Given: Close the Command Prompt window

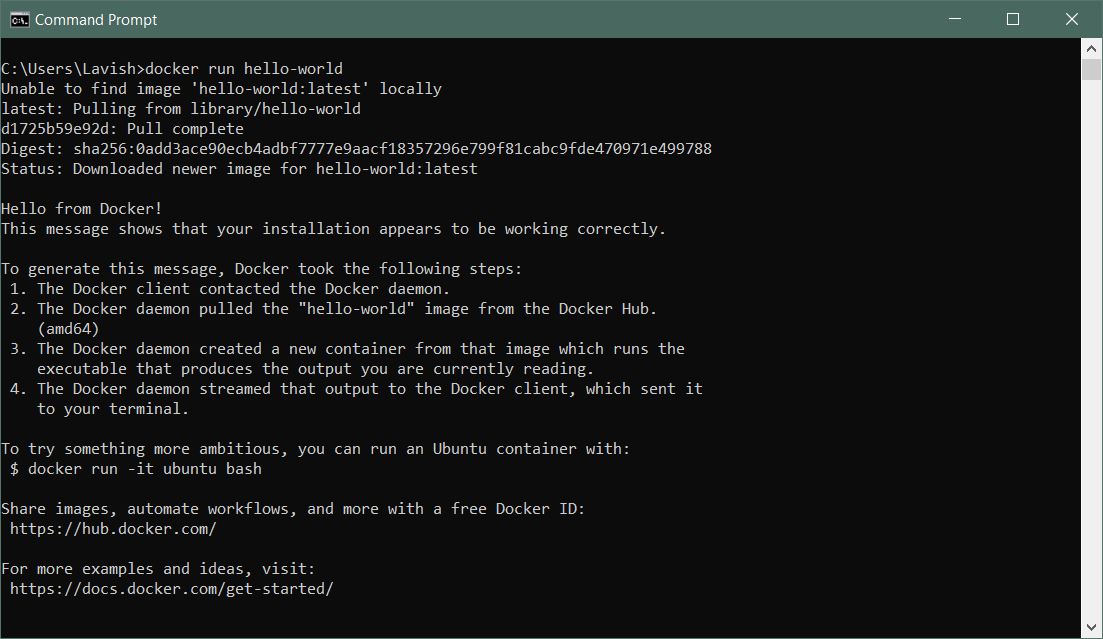Looking at the screenshot, I should tap(1072, 19).
